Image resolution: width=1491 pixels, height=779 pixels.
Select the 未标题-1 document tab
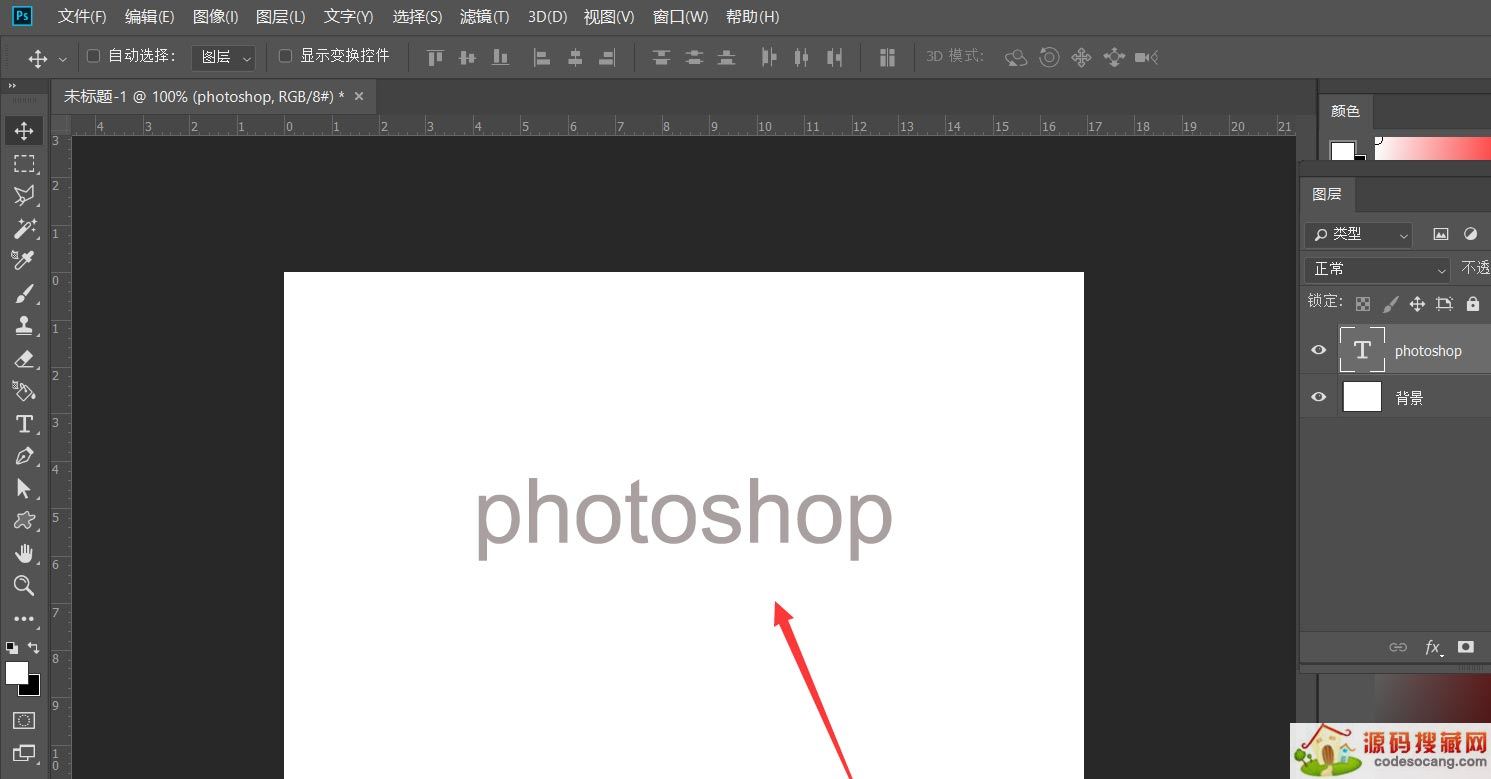204,96
